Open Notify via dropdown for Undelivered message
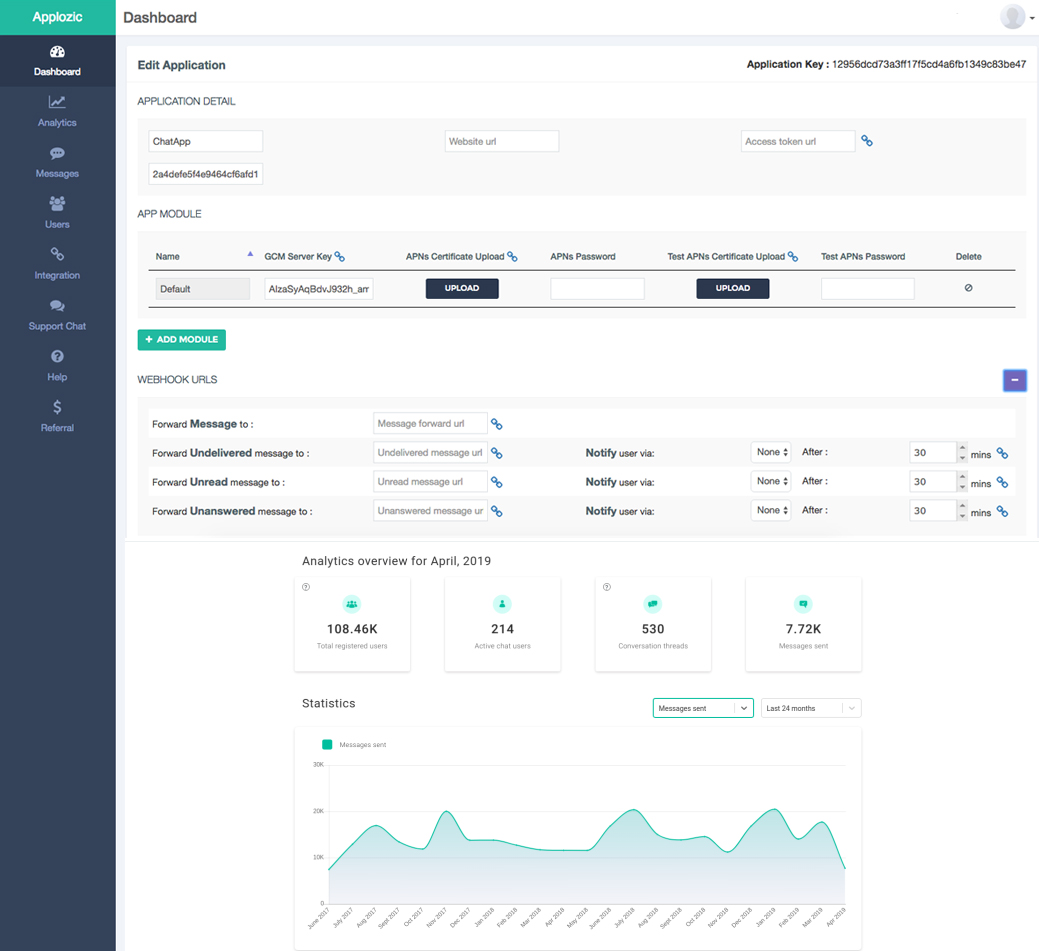This screenshot has width=1039, height=951. tap(771, 452)
